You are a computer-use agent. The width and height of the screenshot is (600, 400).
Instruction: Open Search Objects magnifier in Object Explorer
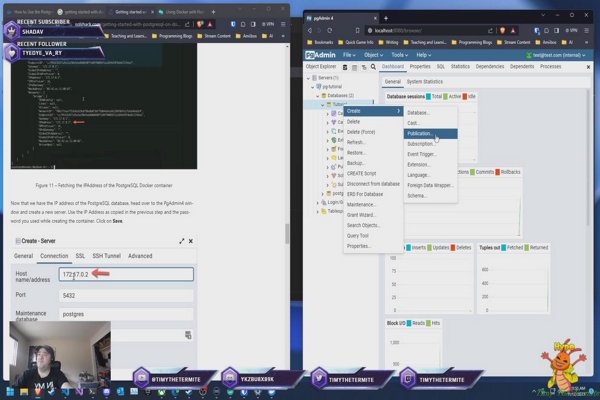click(373, 67)
